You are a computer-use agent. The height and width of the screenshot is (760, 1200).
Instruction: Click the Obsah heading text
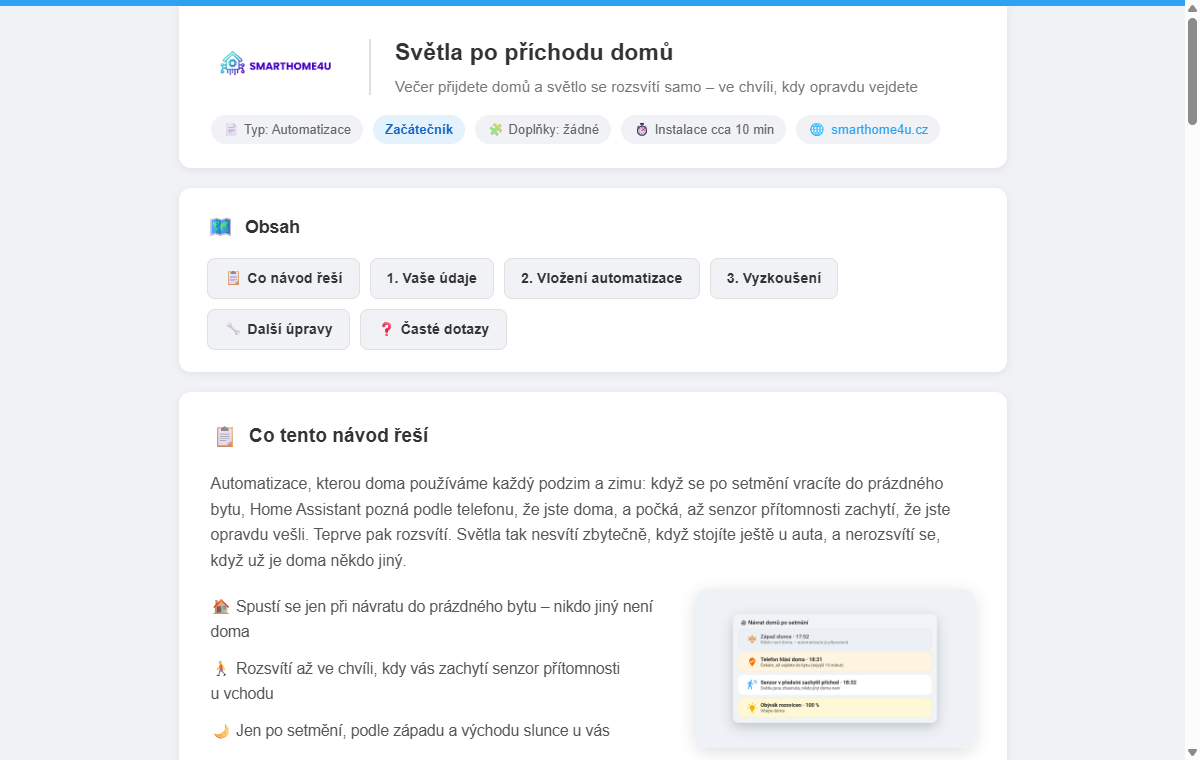point(272,227)
